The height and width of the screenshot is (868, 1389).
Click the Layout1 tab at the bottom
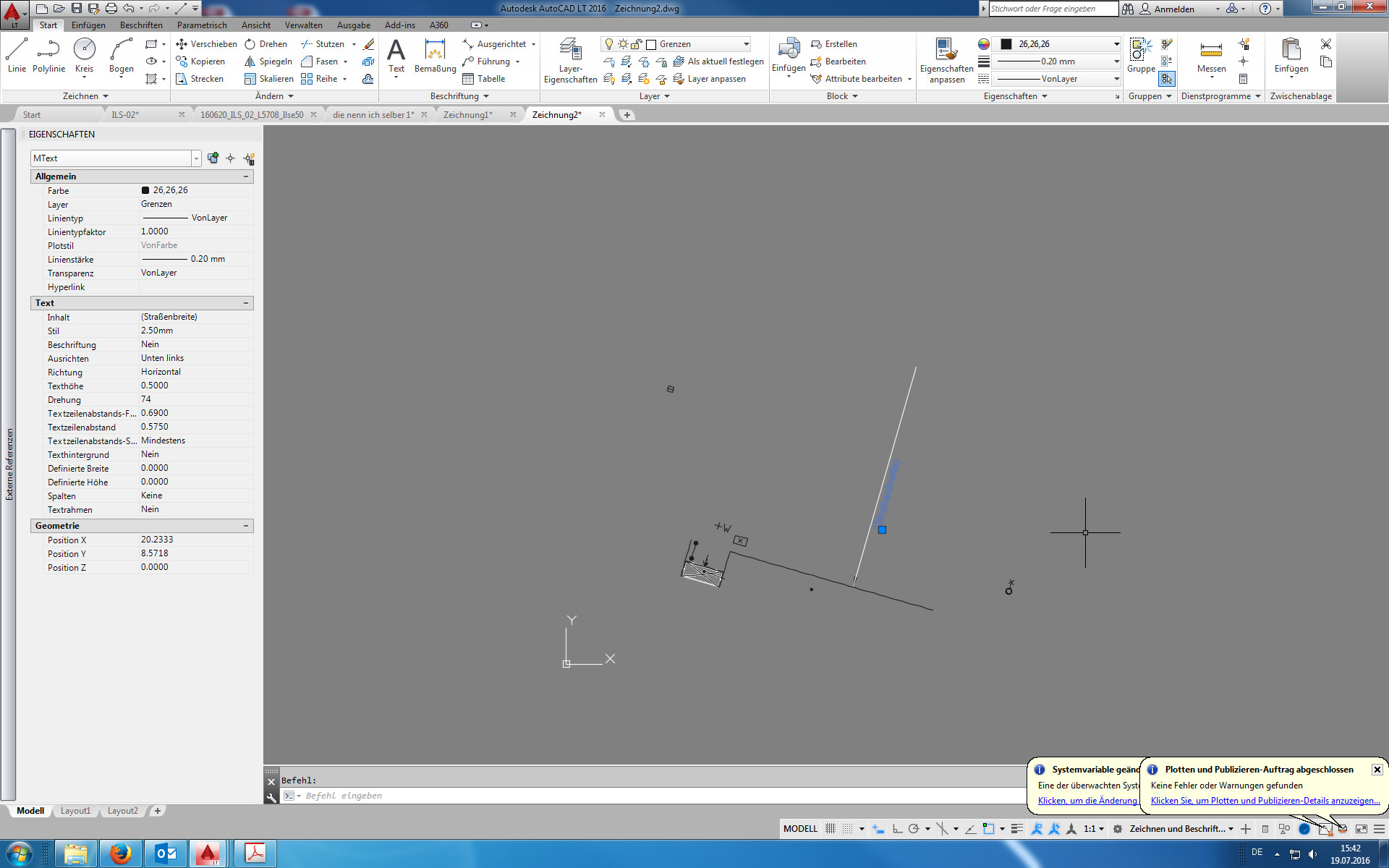75,811
